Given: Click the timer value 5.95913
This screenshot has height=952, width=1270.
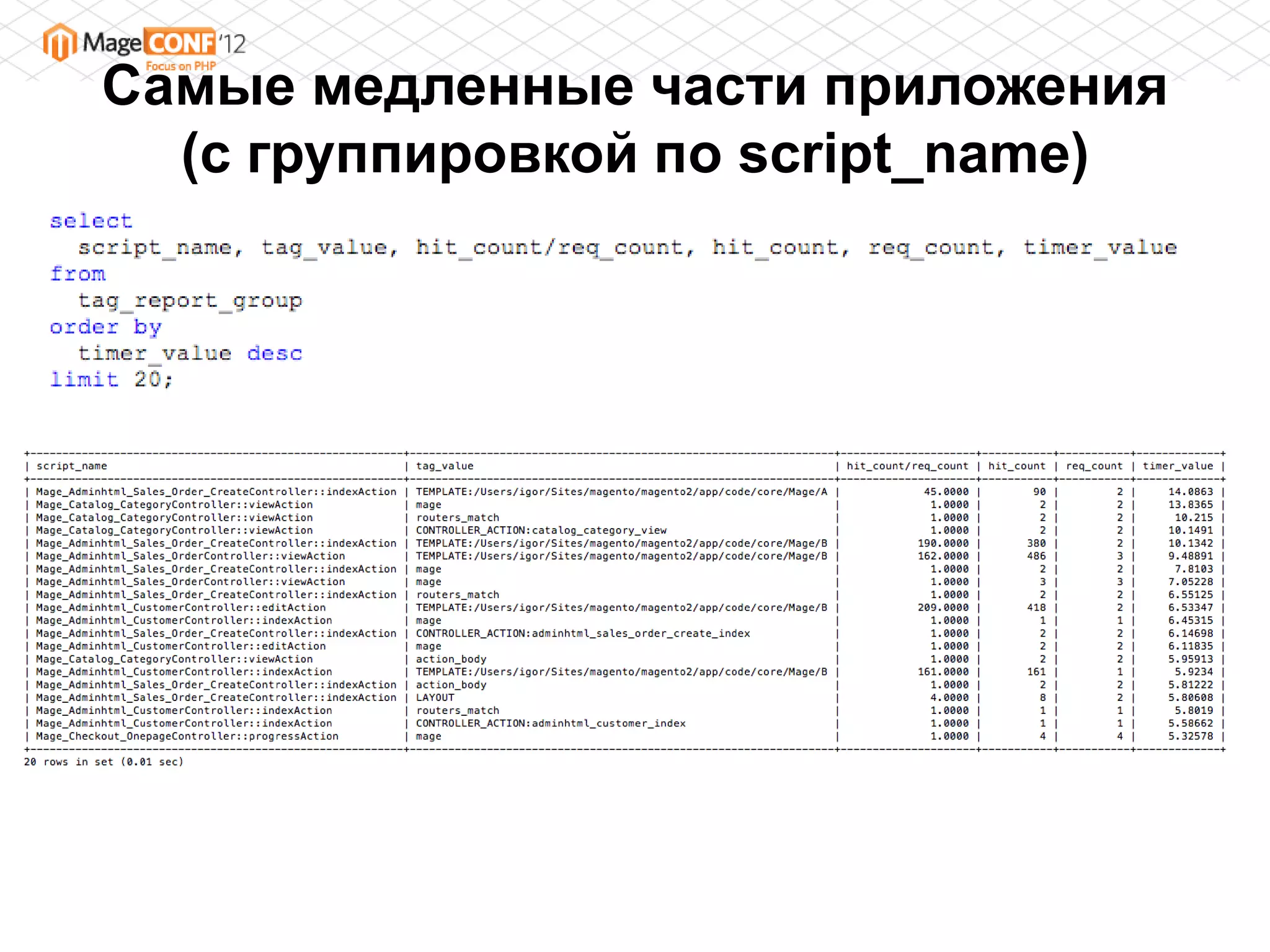Looking at the screenshot, I should click(x=1191, y=659).
